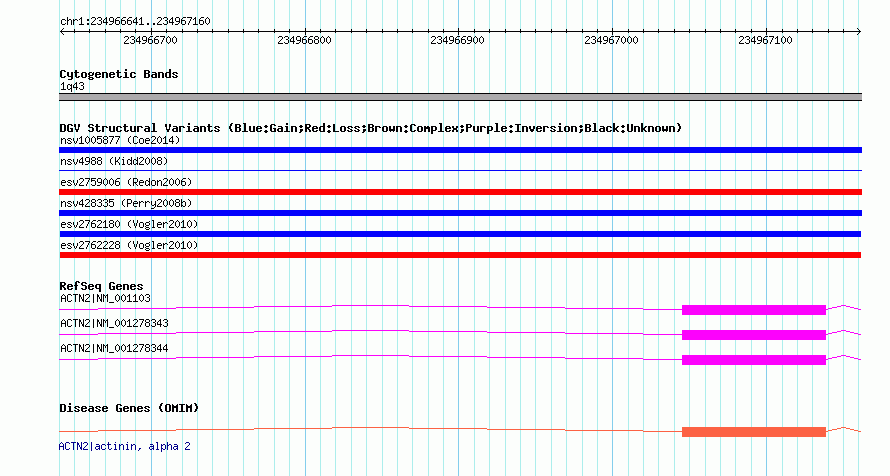Select the Disease Genes (OMIM) heading
The image size is (890, 476).
(129, 408)
